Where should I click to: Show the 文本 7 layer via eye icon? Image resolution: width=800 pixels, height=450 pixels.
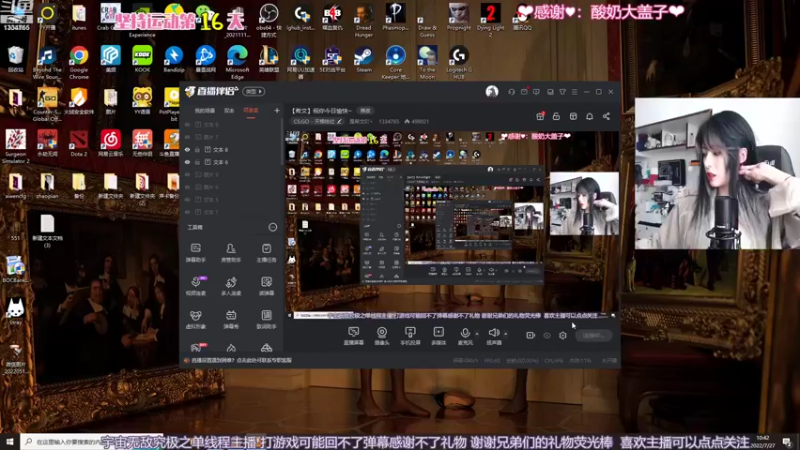point(187,212)
